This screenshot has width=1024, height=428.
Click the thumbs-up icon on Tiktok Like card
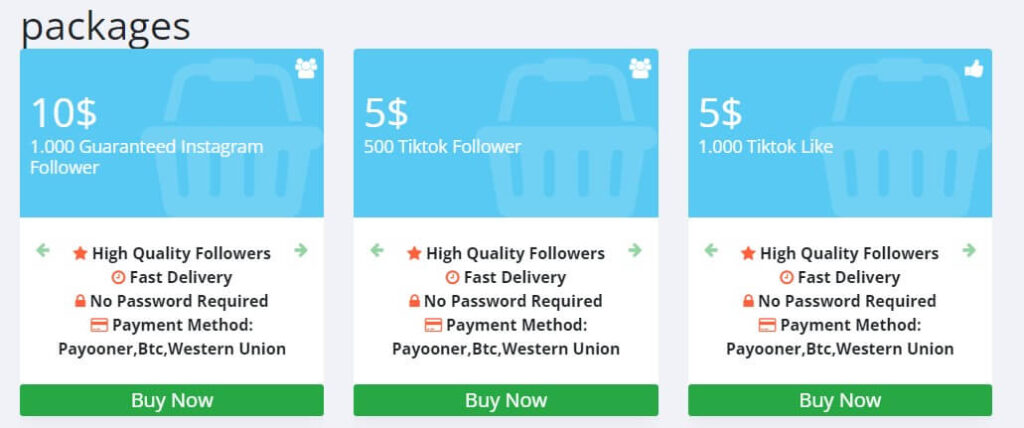click(x=974, y=68)
